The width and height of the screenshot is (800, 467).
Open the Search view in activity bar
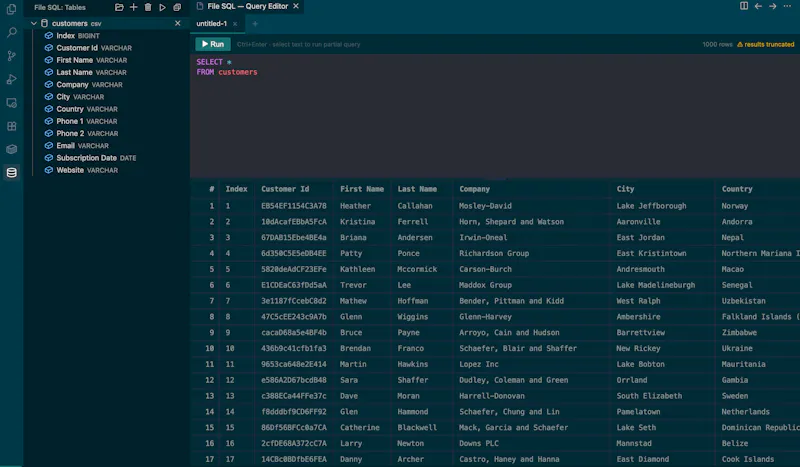pos(11,33)
